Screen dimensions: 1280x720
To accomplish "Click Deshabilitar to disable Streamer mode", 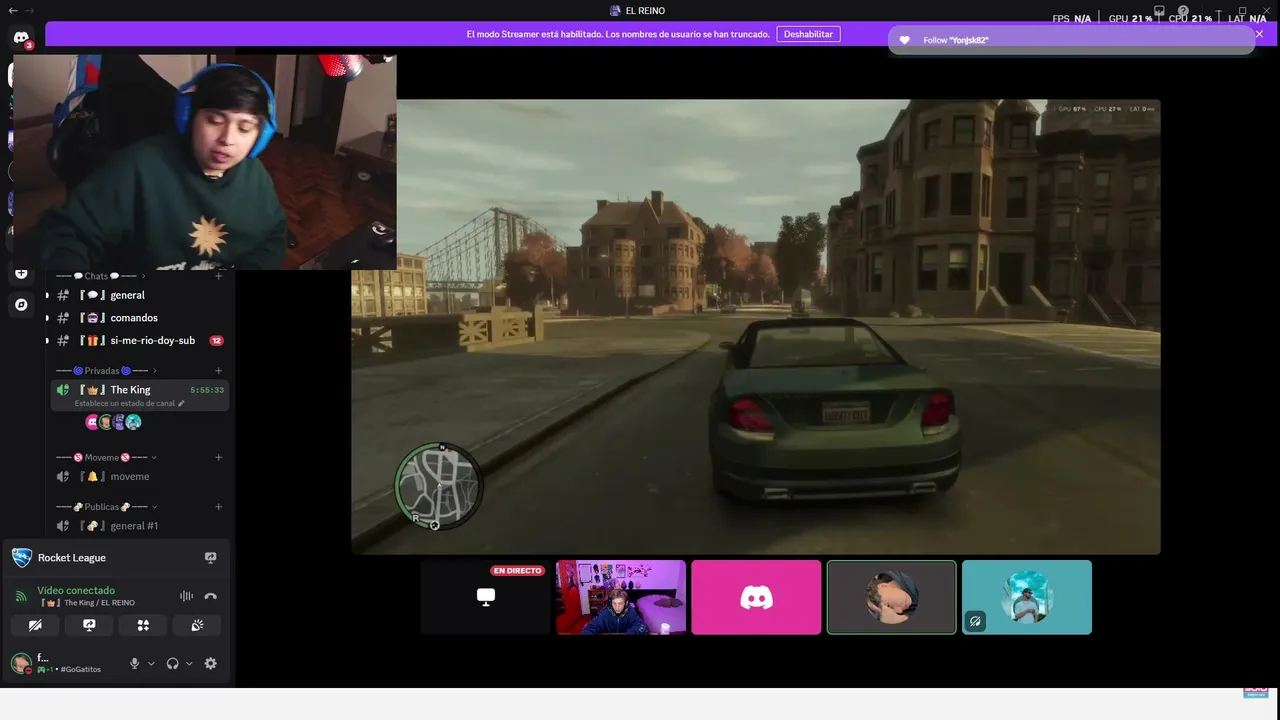I will point(808,34).
